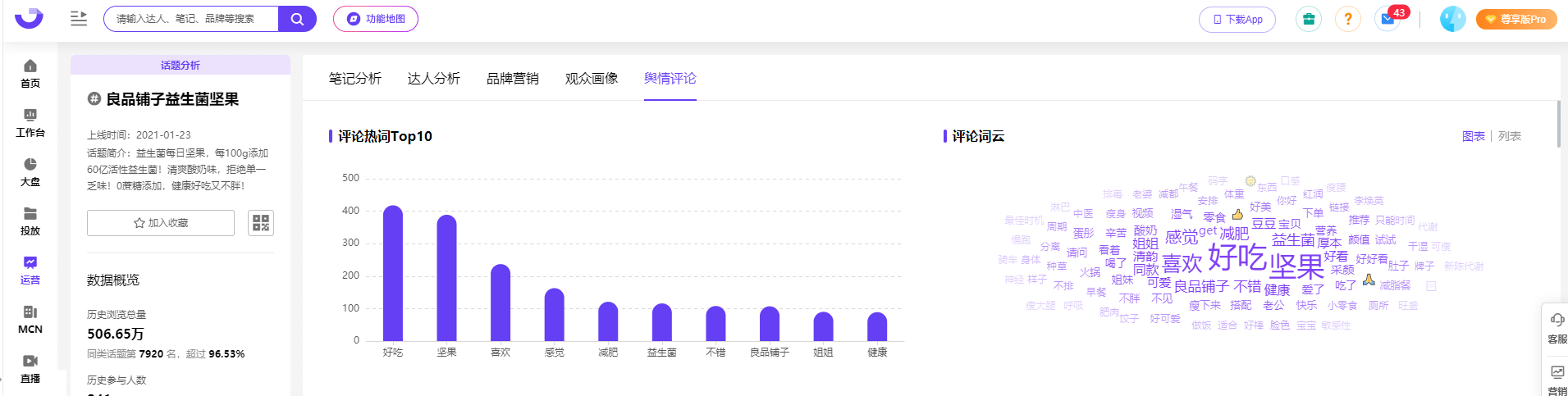
Task: Open 直播 in sidebar
Action: pos(30,369)
